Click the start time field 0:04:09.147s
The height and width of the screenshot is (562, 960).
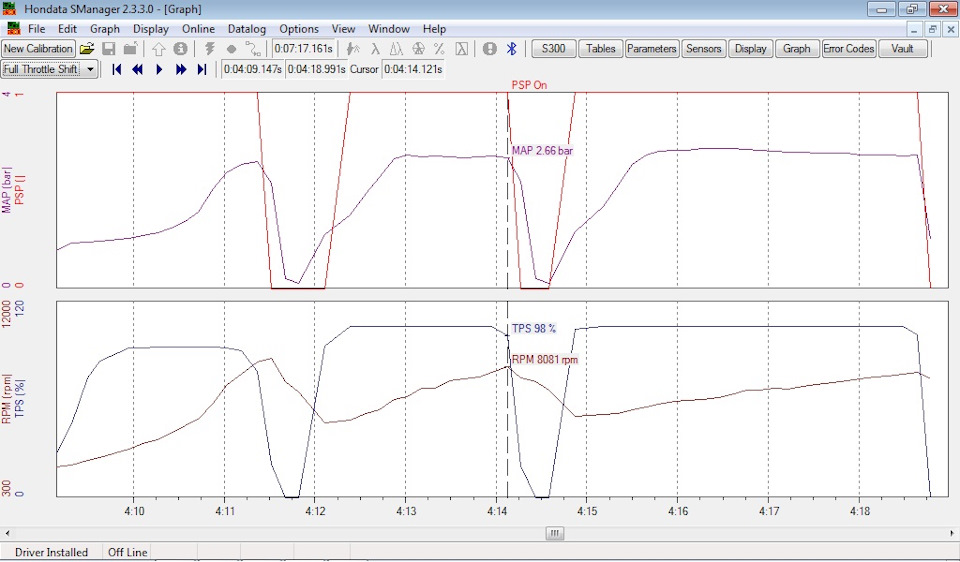252,69
